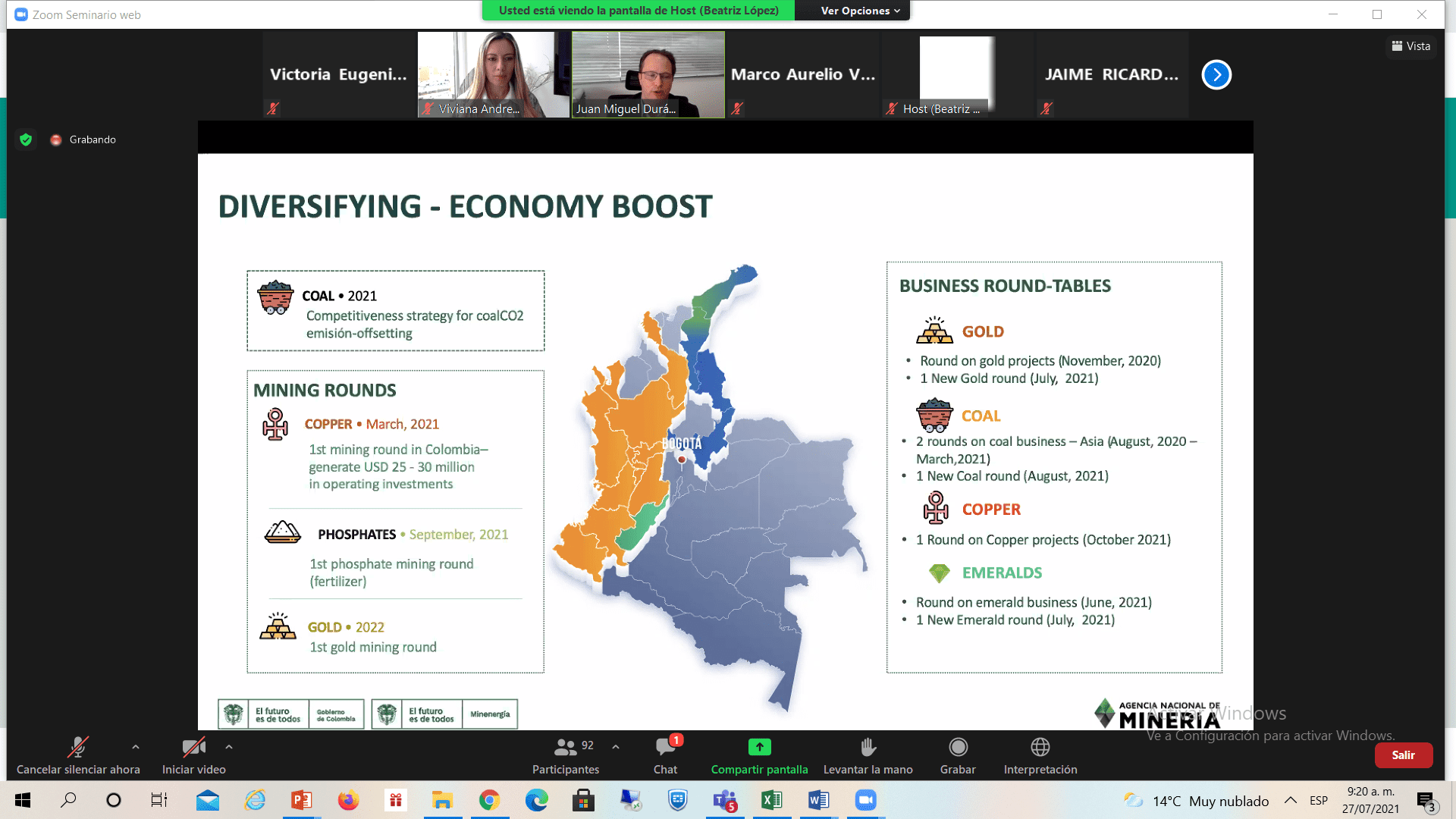This screenshot has height=819, width=1456.
Task: Expand audio options arrow beside microphone
Action: 136,747
